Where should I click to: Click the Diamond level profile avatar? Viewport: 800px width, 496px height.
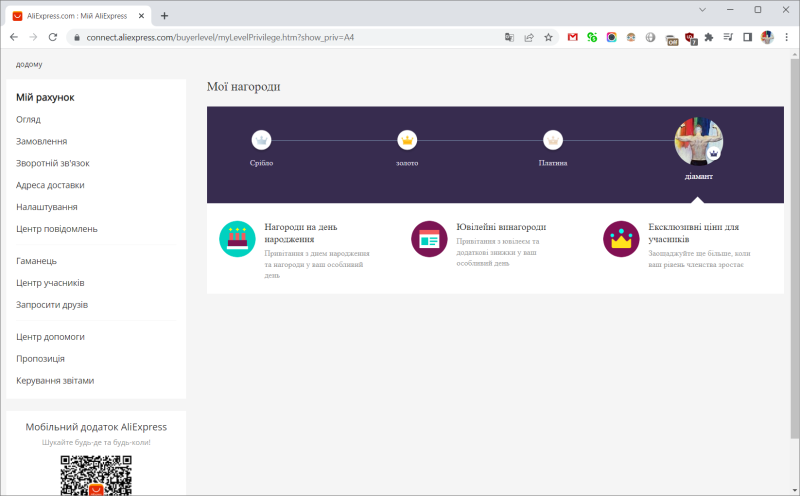tap(699, 141)
